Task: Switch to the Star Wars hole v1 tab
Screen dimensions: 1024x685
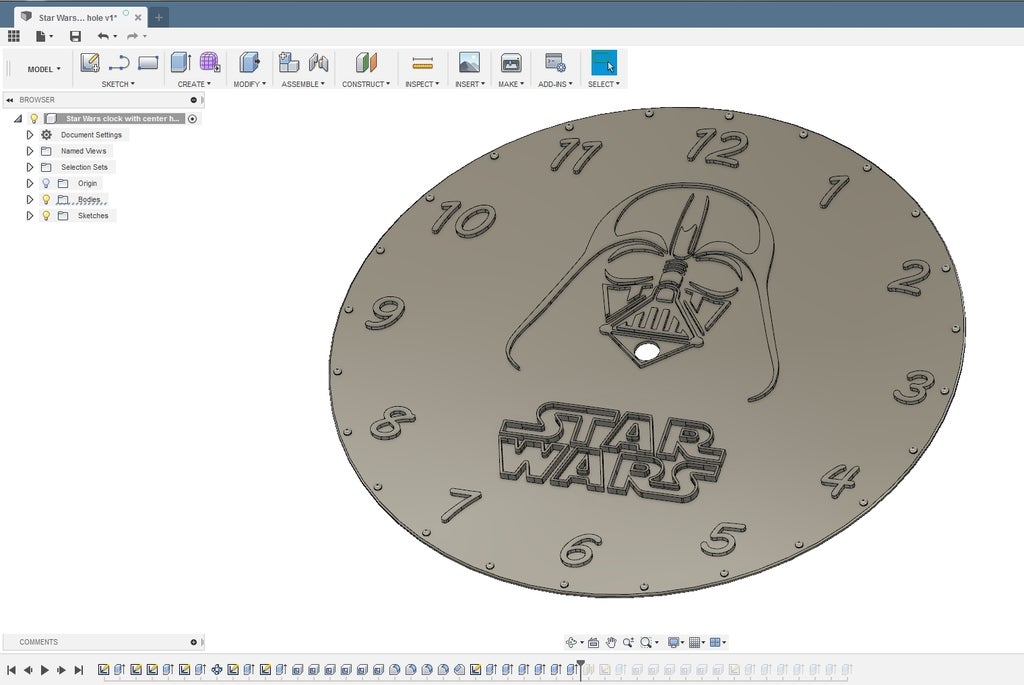Action: (78, 18)
